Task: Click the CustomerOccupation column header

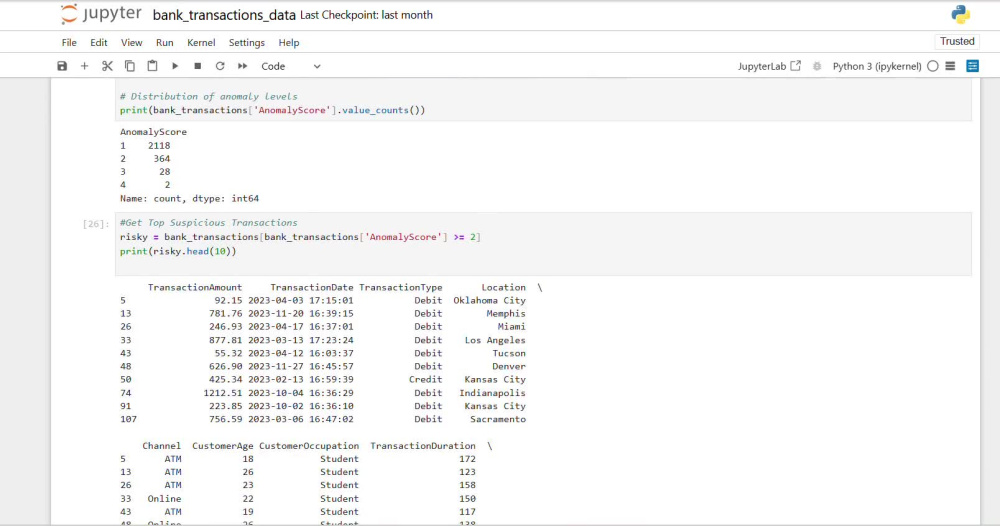Action: pyautogui.click(x=309, y=446)
